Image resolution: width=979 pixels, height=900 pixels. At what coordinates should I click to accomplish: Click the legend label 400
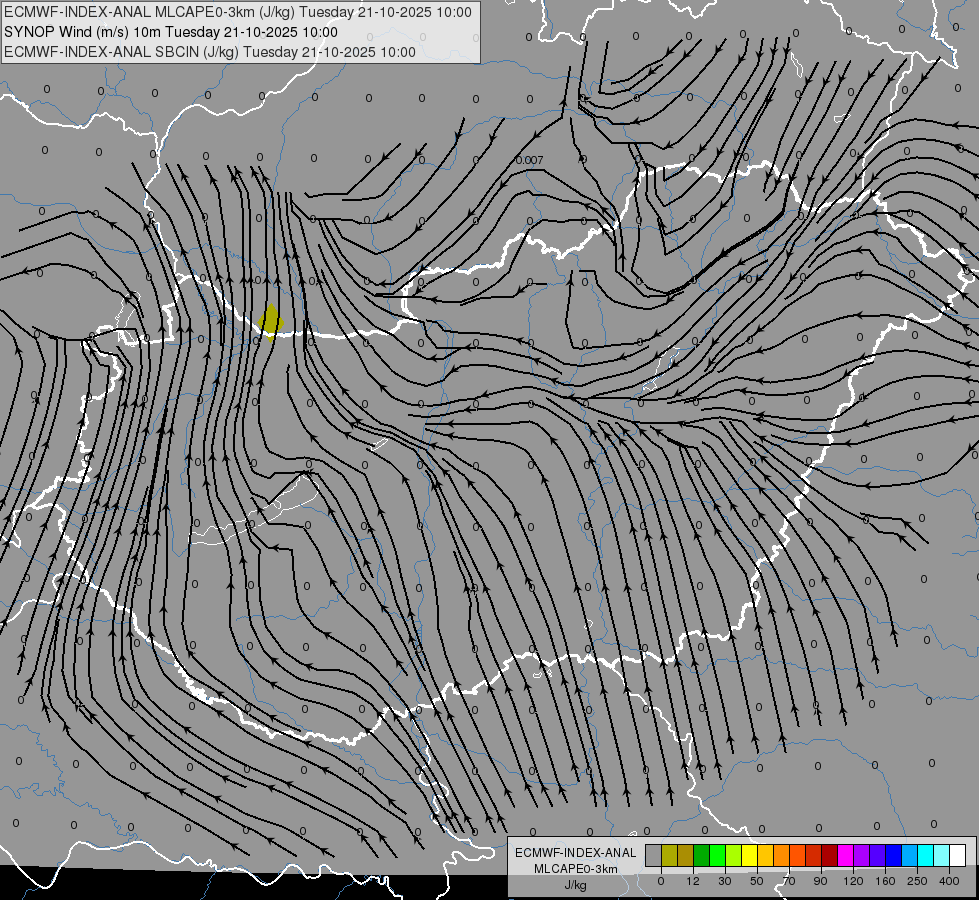click(x=949, y=881)
